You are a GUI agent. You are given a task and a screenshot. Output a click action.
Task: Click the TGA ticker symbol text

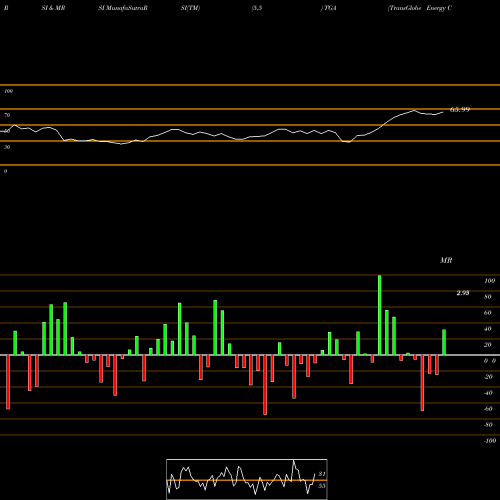pos(330,8)
